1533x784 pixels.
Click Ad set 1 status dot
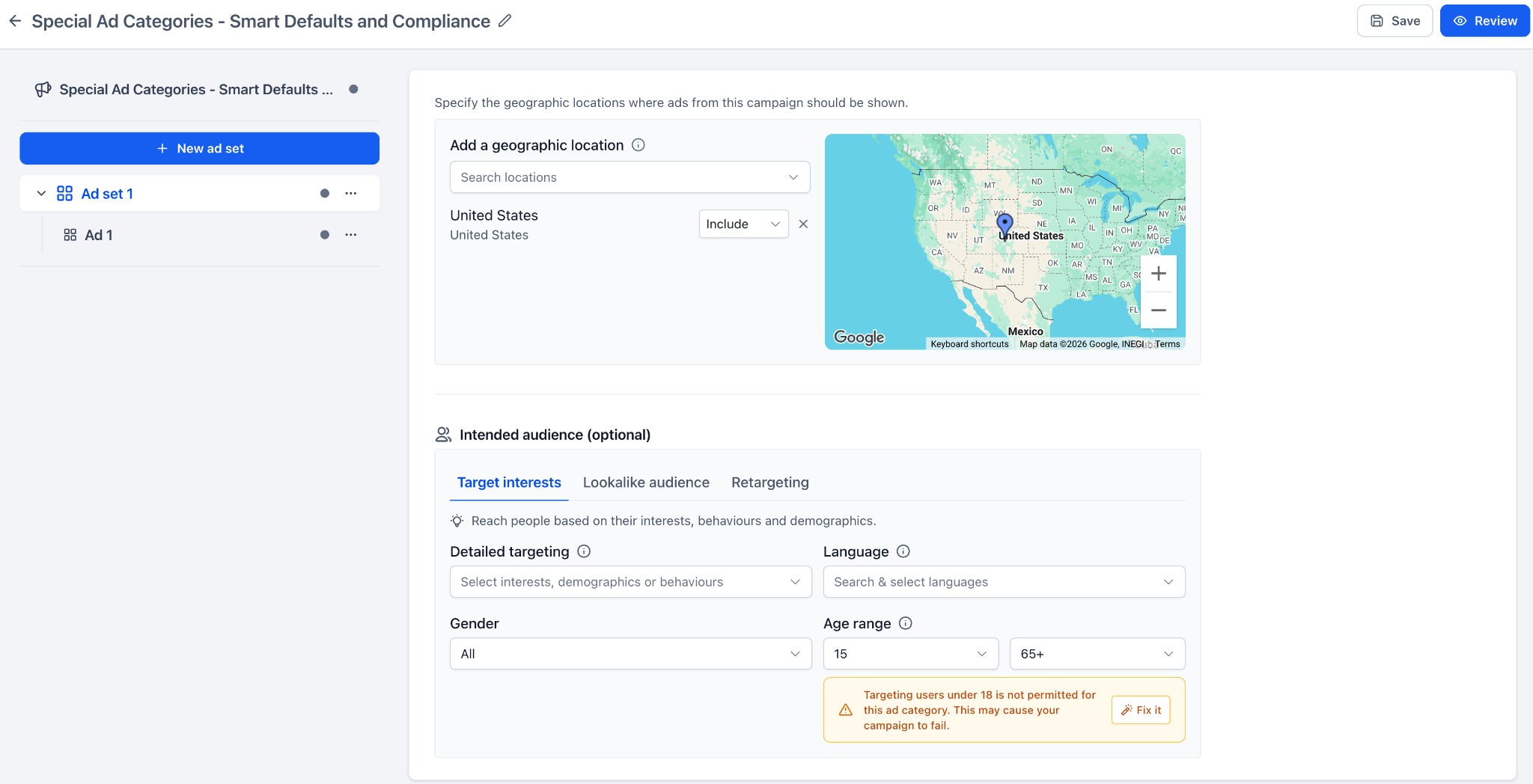tap(325, 194)
